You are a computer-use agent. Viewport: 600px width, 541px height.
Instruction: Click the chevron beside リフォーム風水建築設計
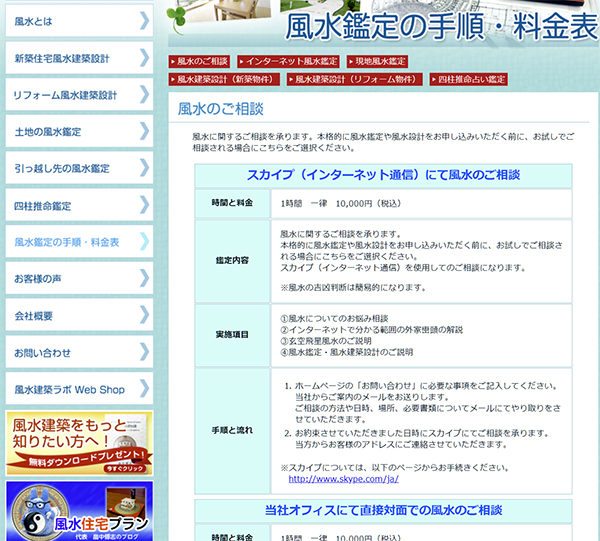pos(144,95)
